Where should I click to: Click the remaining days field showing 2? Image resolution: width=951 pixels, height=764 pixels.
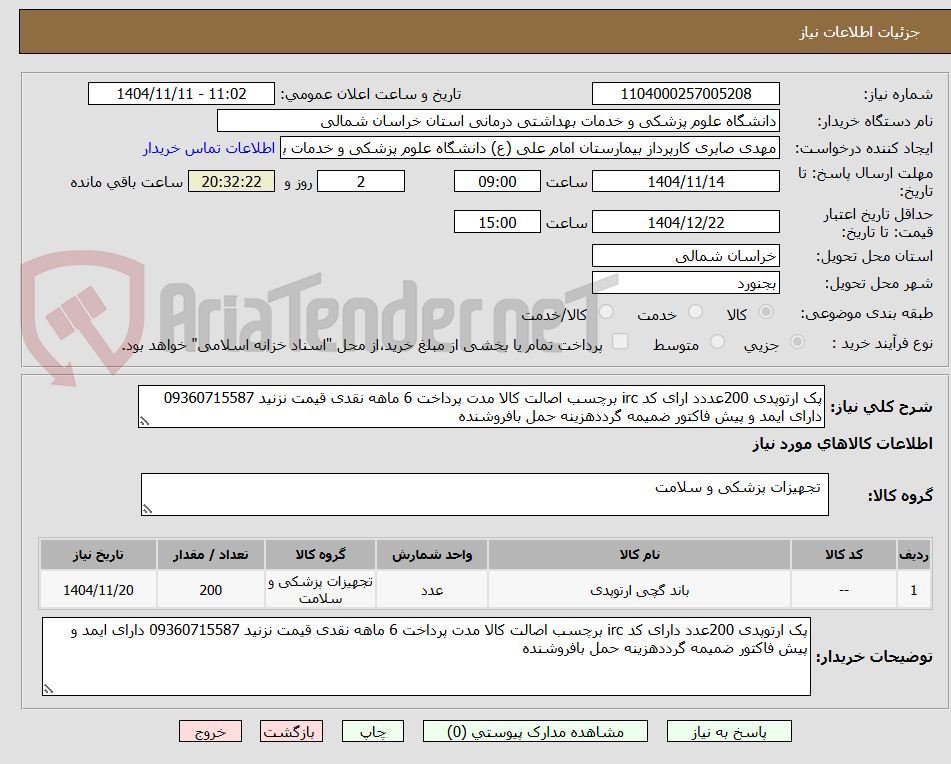click(x=361, y=181)
